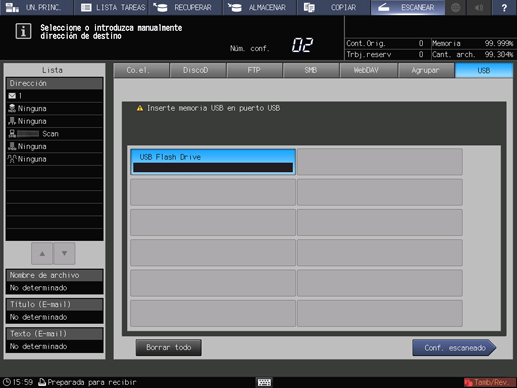Switch to the SMB tab
Image resolution: width=517 pixels, height=388 pixels.
pyautogui.click(x=311, y=70)
